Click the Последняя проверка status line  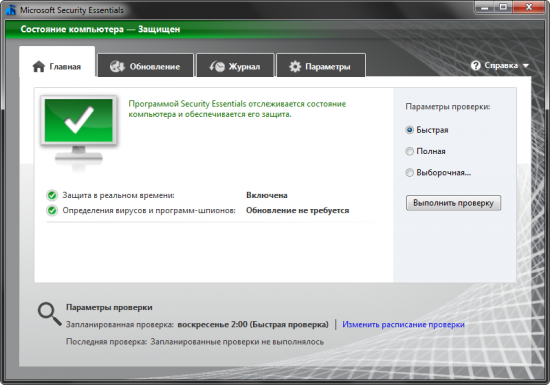coord(195,342)
